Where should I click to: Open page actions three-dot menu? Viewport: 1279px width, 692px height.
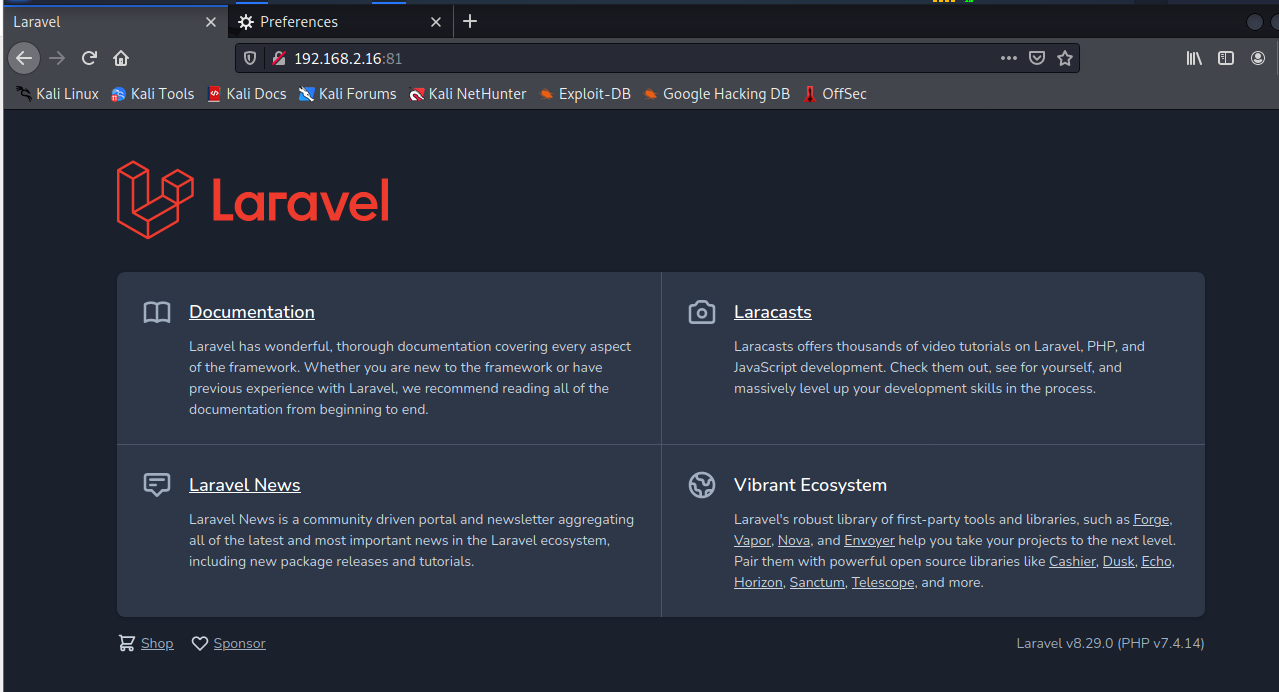pyautogui.click(x=1009, y=58)
